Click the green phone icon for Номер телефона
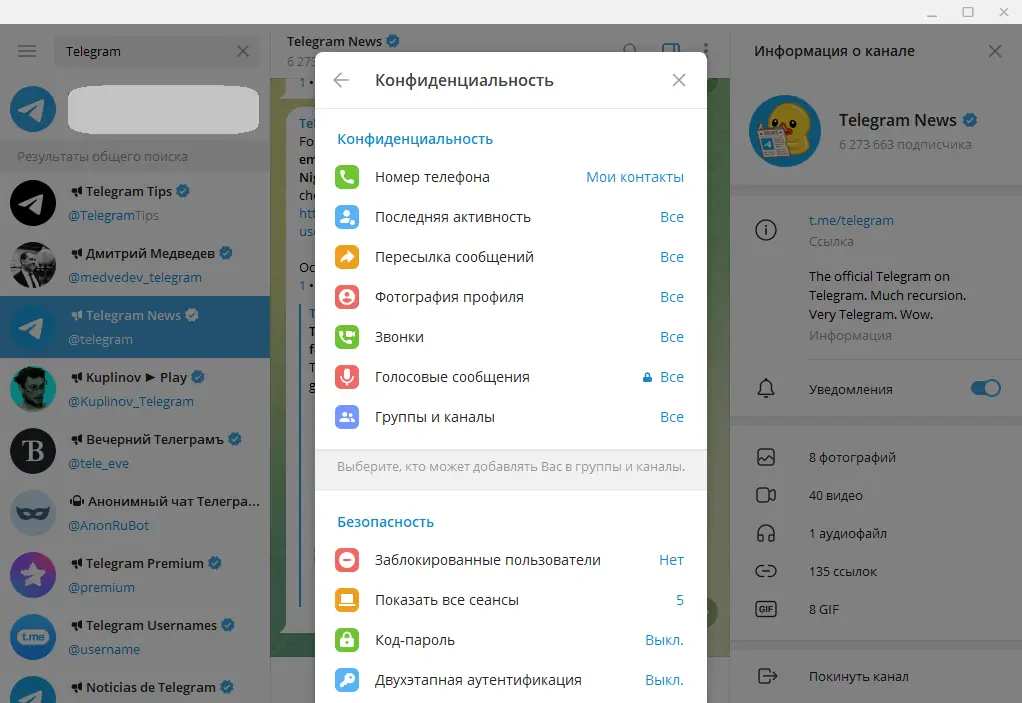1022x703 pixels. pos(347,177)
